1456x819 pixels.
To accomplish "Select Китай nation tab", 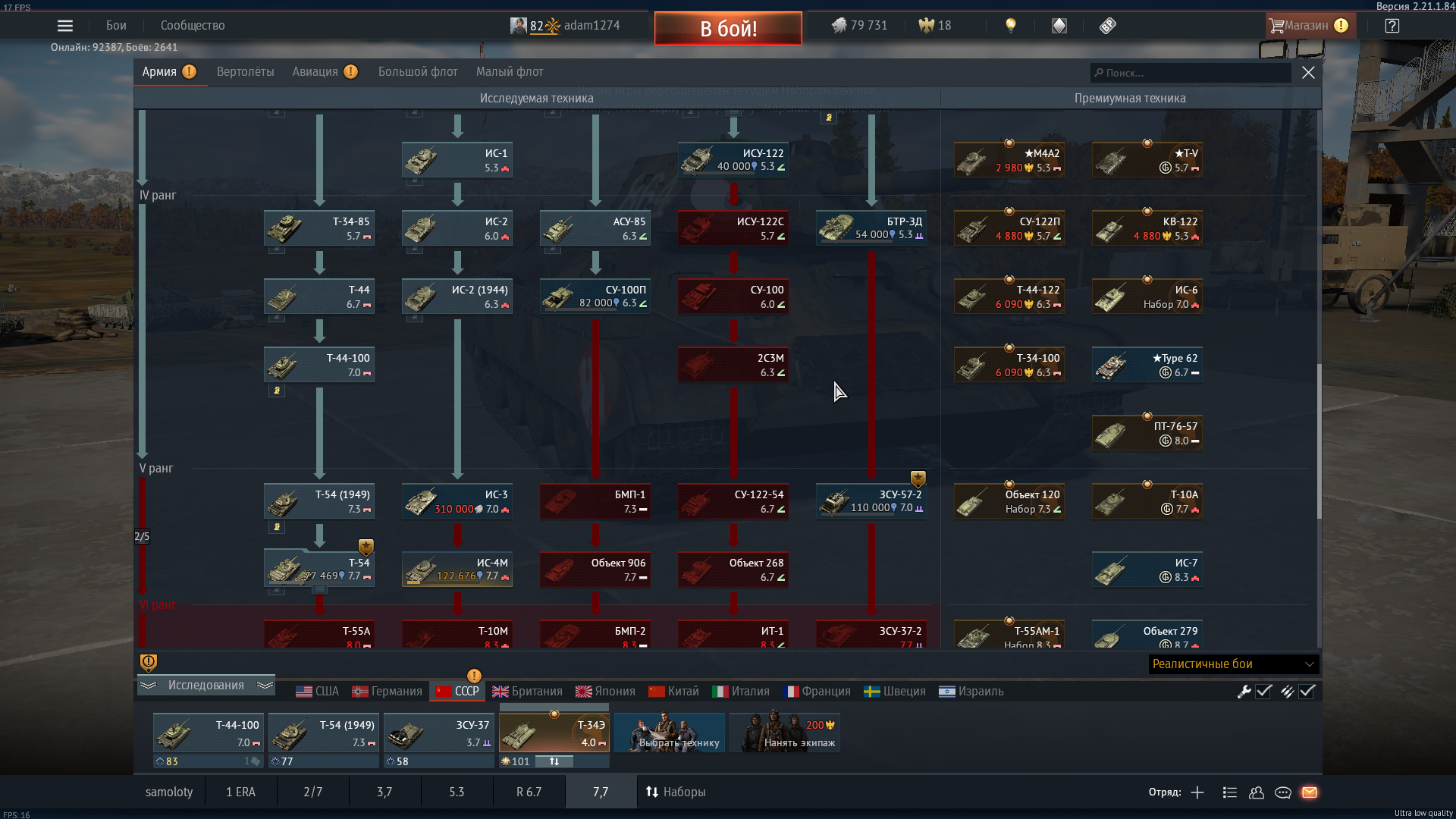I will (x=673, y=691).
